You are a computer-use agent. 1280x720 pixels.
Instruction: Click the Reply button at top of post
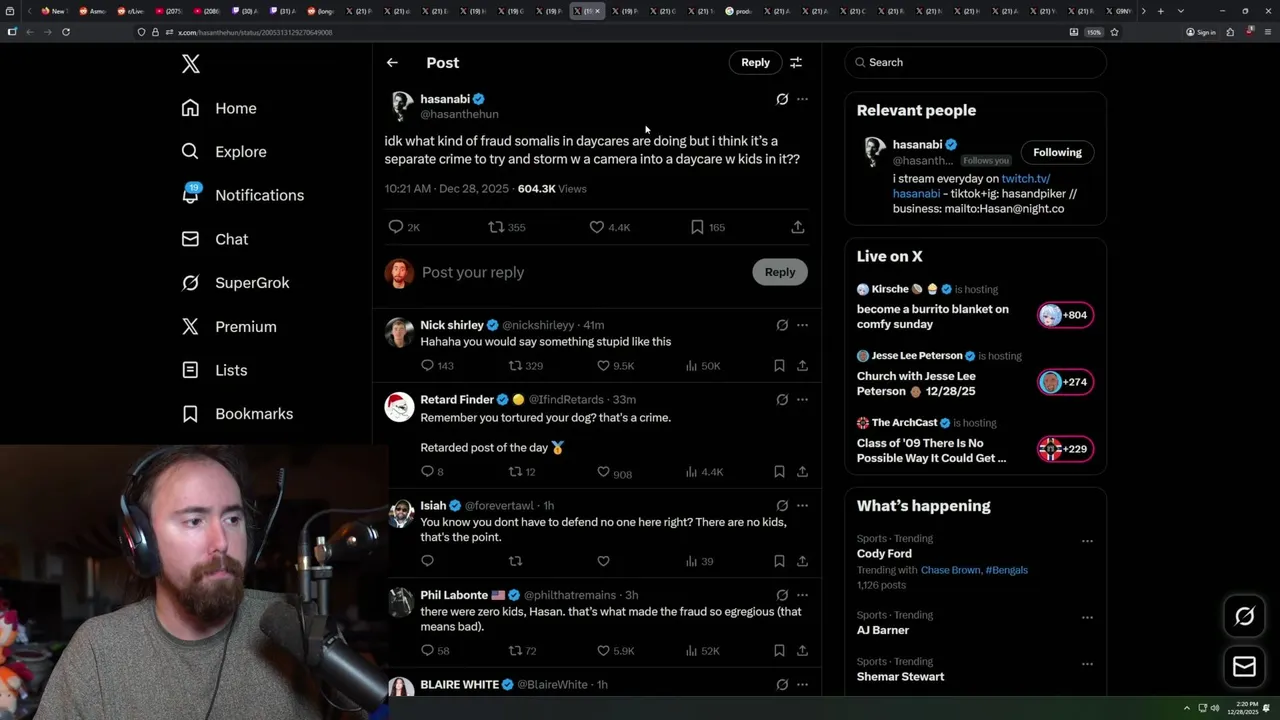coord(755,62)
